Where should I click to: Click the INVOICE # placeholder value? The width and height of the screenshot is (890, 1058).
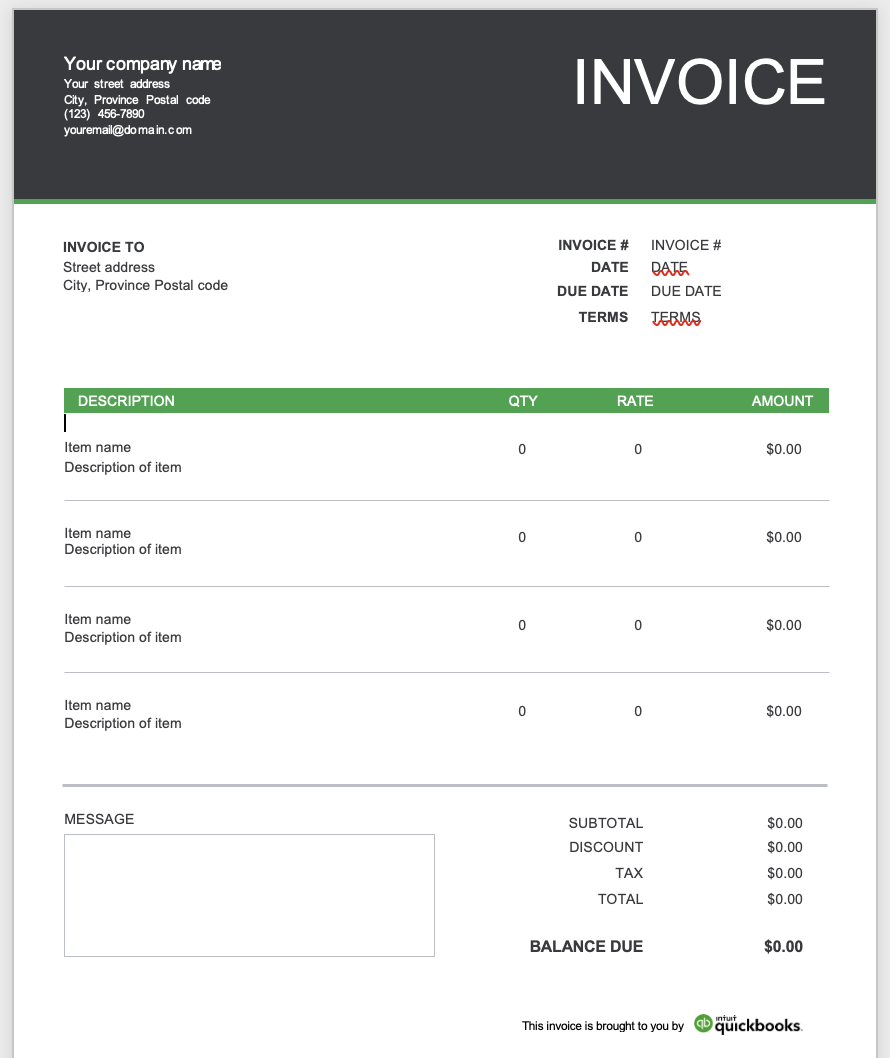(686, 245)
